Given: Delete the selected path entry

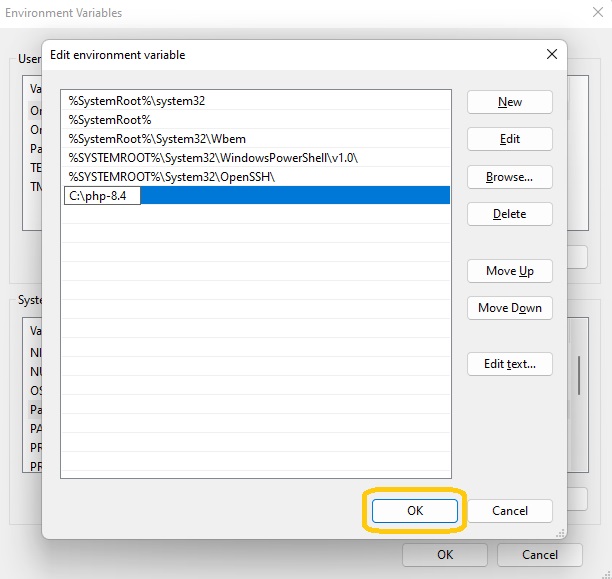Looking at the screenshot, I should [510, 214].
